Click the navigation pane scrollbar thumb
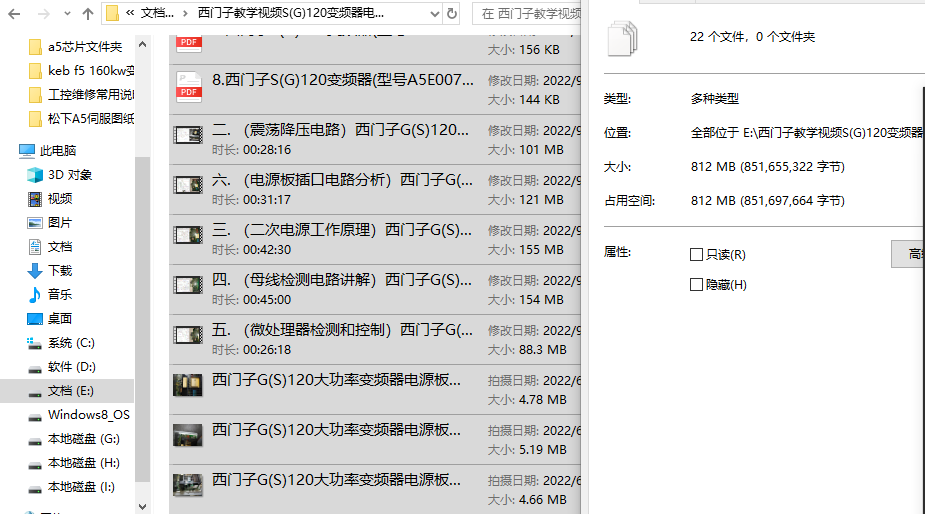 coord(142,319)
